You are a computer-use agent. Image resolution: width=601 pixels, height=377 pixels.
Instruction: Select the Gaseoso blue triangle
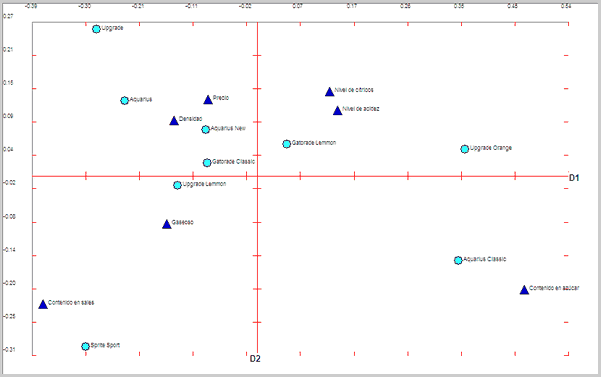tap(167, 224)
